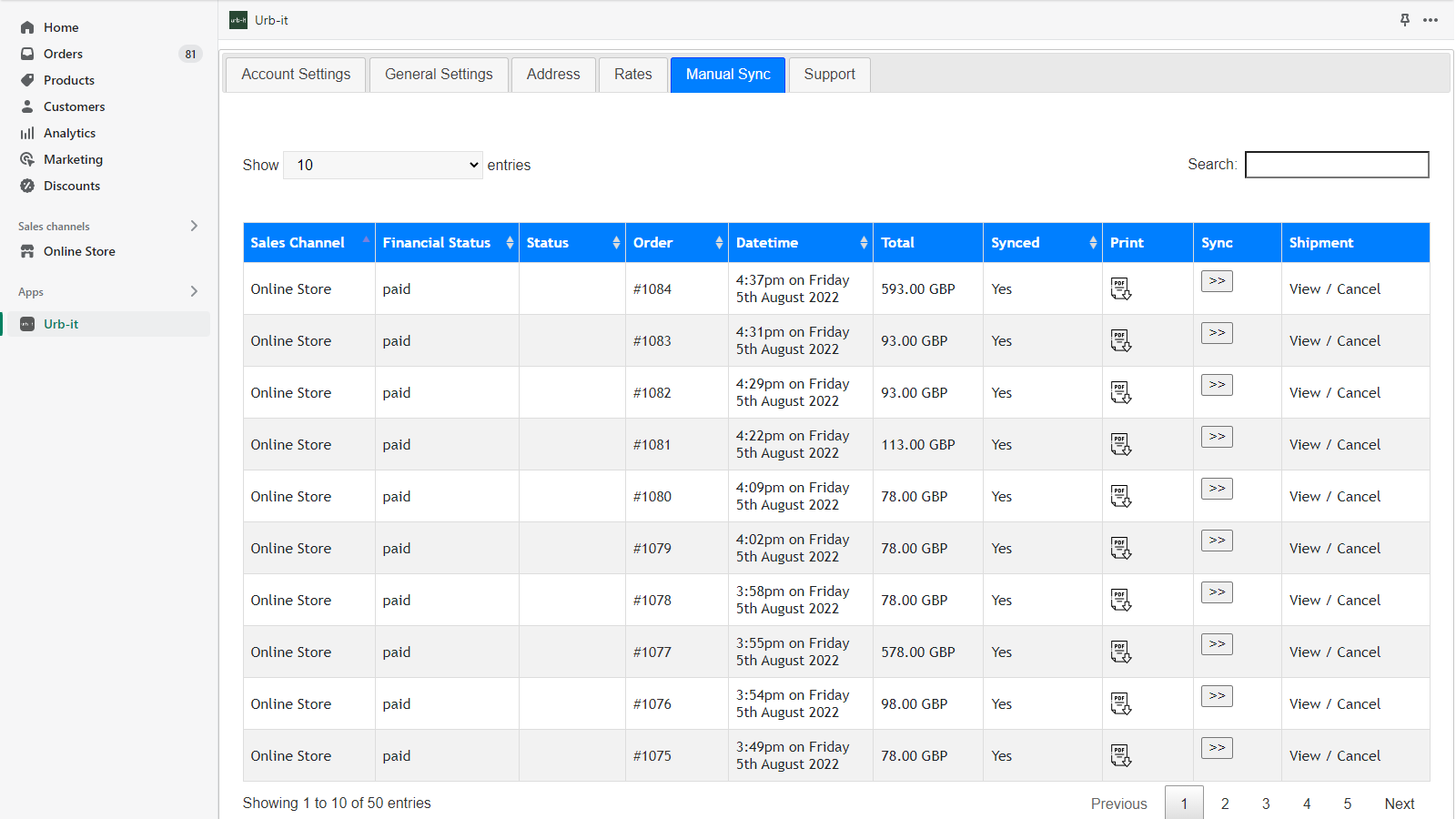The width and height of the screenshot is (1456, 819).
Task: Click View link for order #1082 shipment
Action: click(x=1304, y=393)
